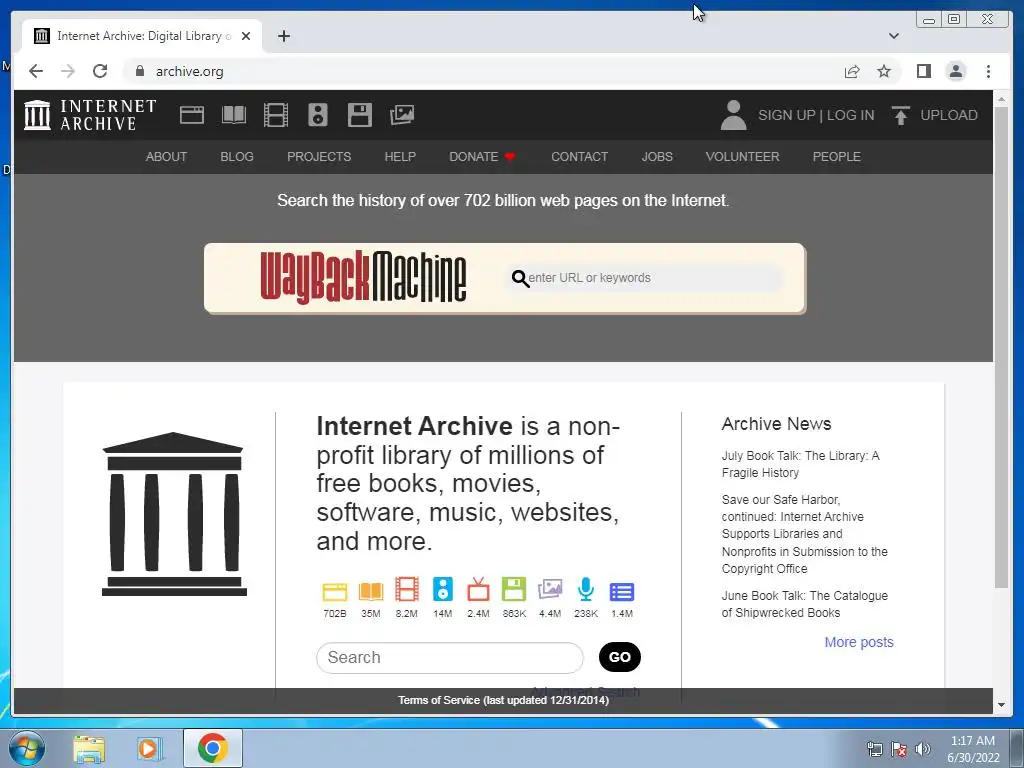Viewport: 1024px width, 768px height.
Task: Click the blue audio icon labeled 14M
Action: tap(442, 589)
